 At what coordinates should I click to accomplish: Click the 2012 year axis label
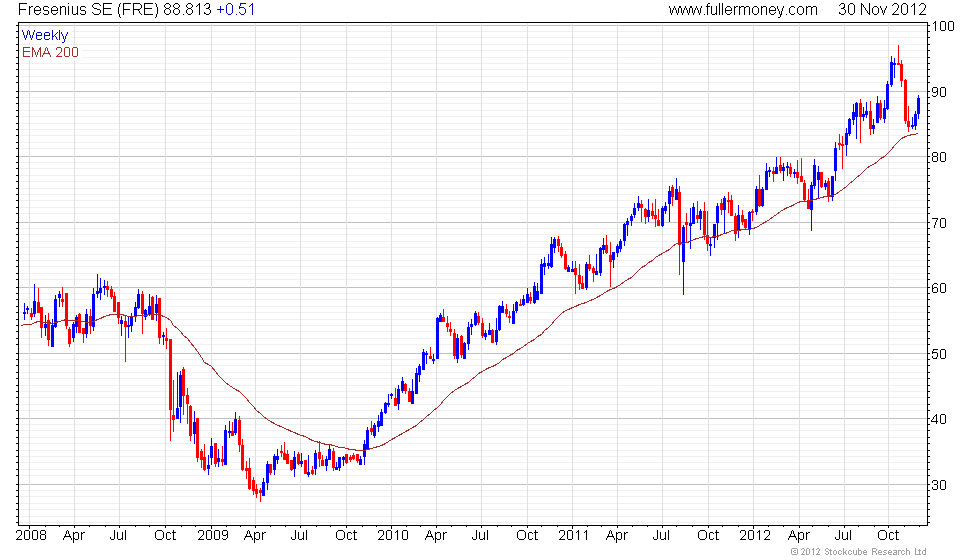[x=755, y=535]
